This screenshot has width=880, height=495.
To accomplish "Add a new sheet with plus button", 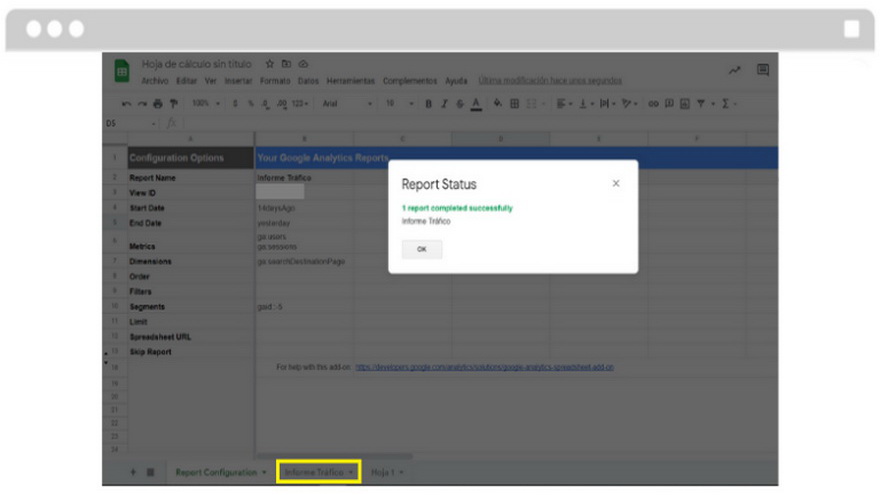I will 133,473.
